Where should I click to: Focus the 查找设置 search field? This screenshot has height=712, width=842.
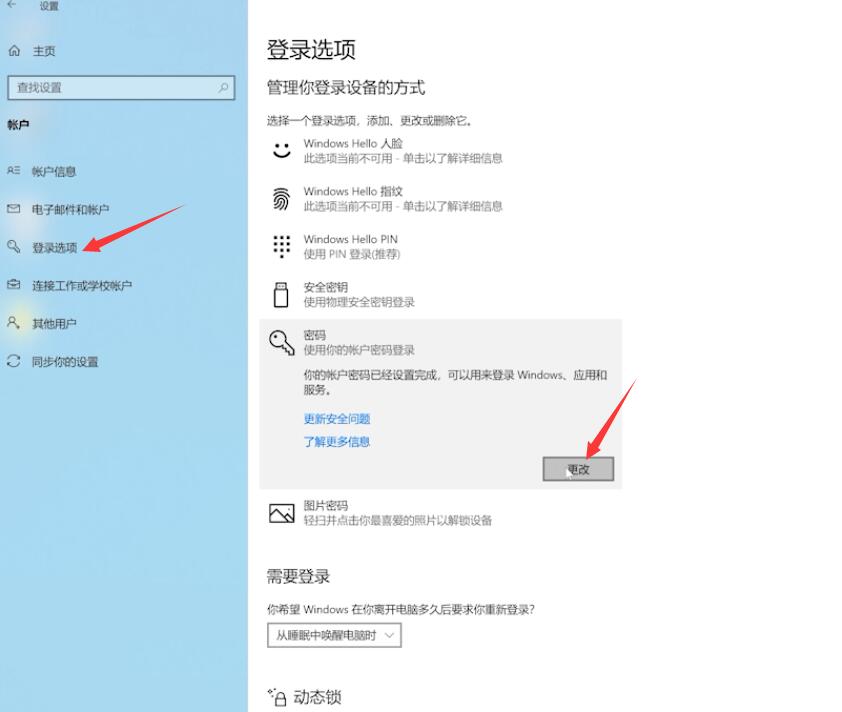click(121, 88)
